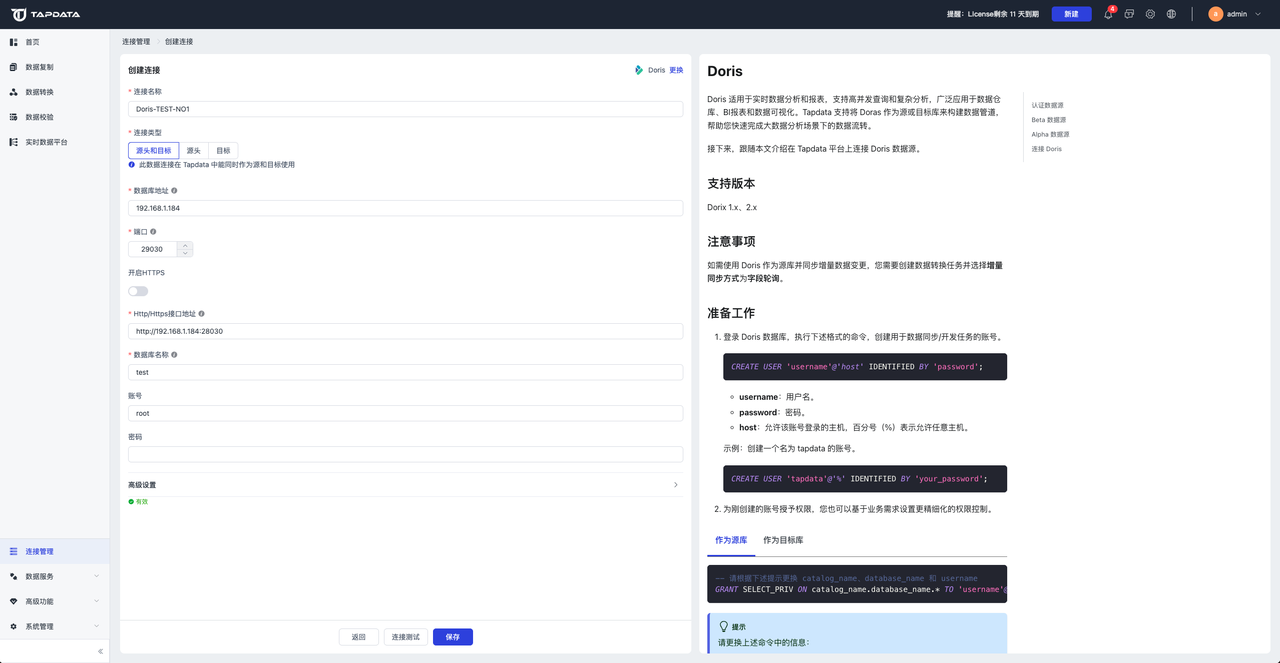Viewport: 1280px width, 663px height.
Task: Jump to 认证数据源 in doc outline
Action: point(1048,105)
